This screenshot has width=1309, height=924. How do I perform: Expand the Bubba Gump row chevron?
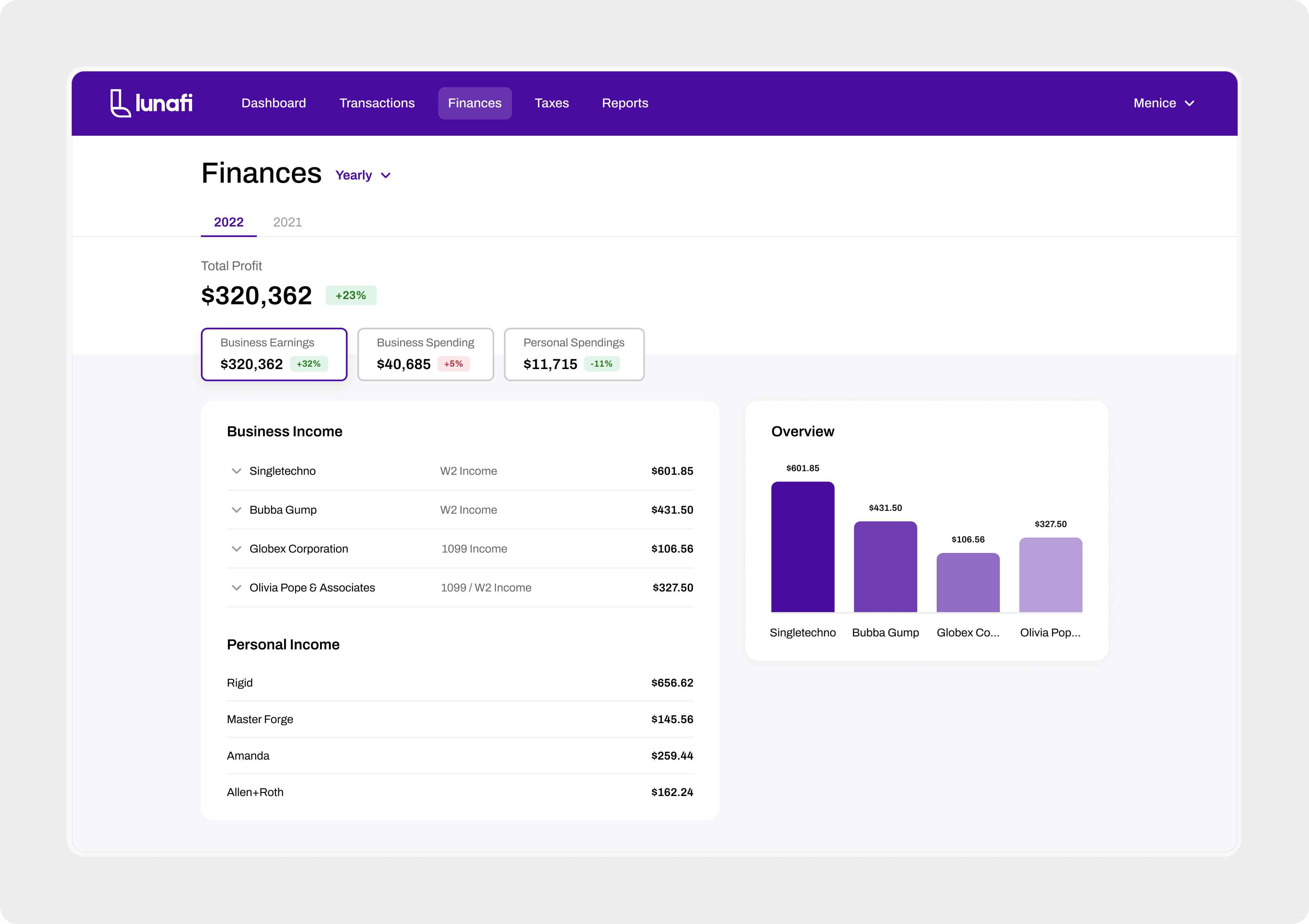236,510
